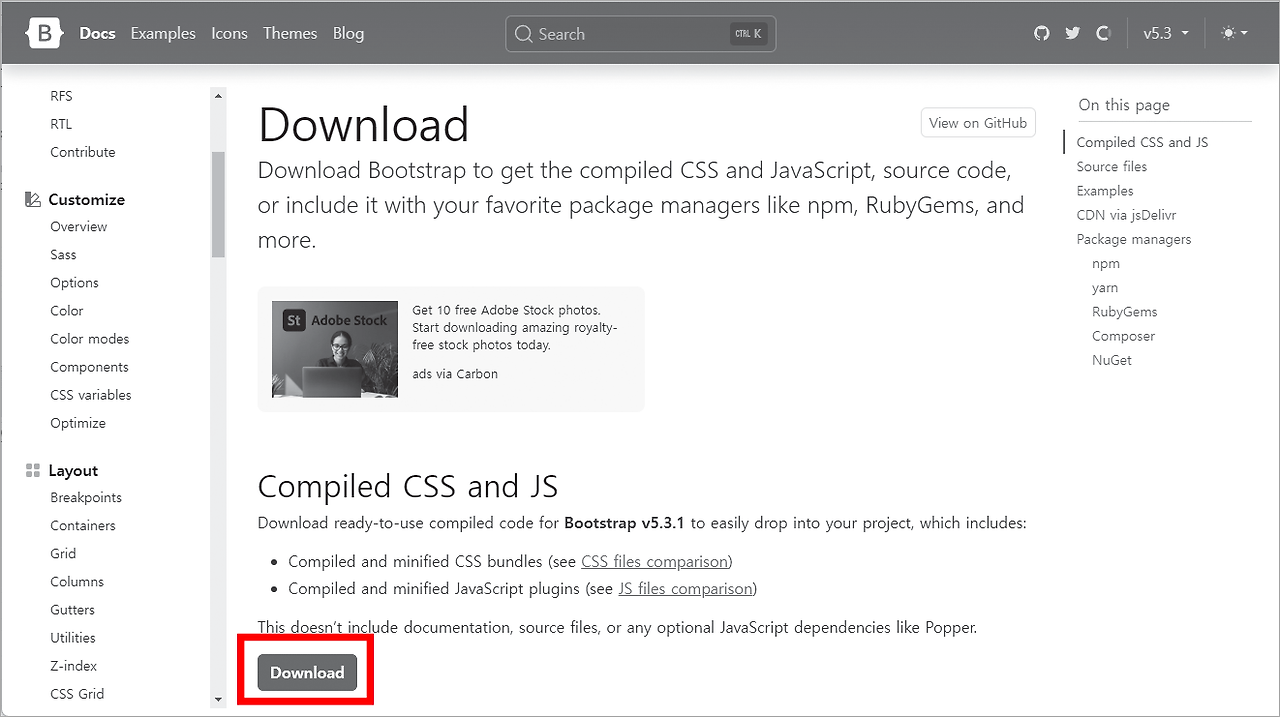Jump to yarn section
This screenshot has height=717, width=1280.
[x=1105, y=288]
